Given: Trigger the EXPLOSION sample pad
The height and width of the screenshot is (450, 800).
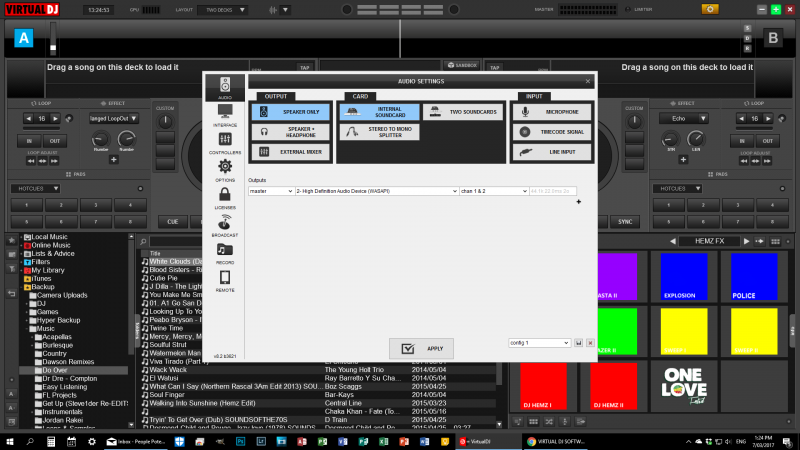Looking at the screenshot, I should click(x=684, y=277).
